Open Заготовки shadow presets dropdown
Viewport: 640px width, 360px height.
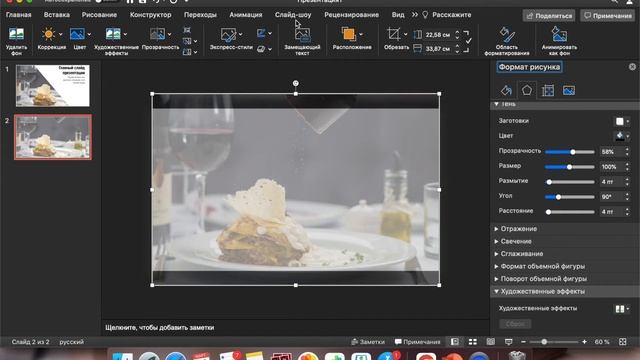622,121
